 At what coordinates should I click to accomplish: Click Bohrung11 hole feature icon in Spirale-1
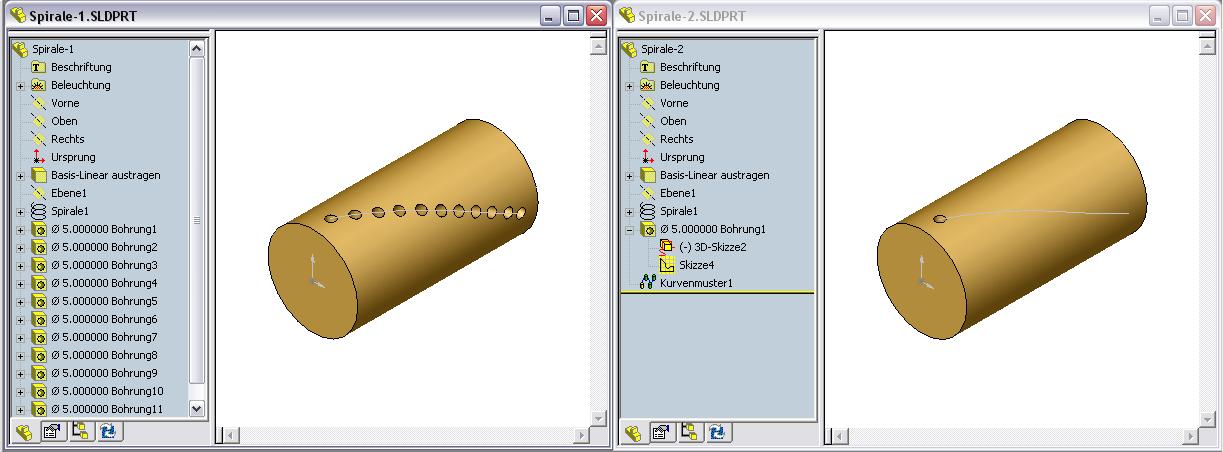40,409
